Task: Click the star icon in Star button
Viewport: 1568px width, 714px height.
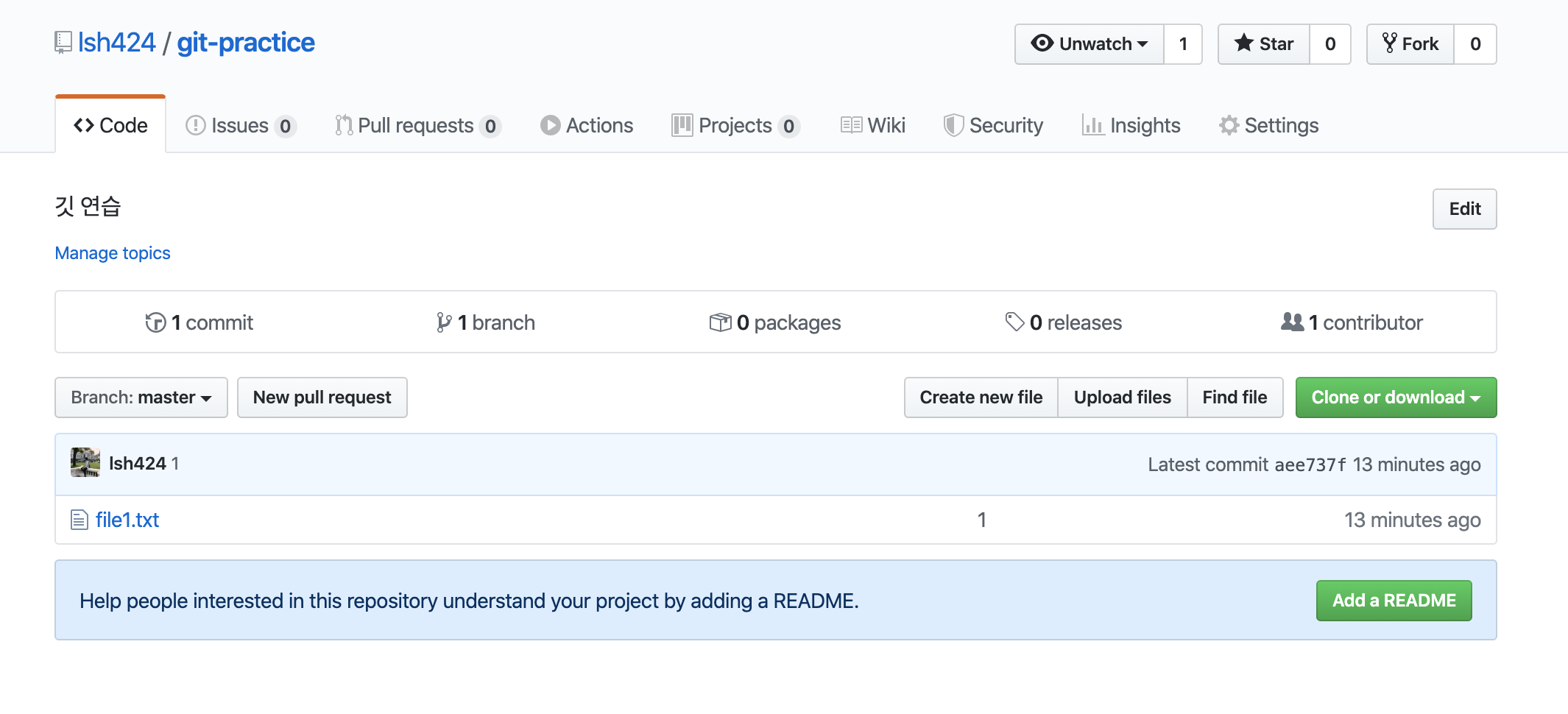Action: pos(1244,43)
